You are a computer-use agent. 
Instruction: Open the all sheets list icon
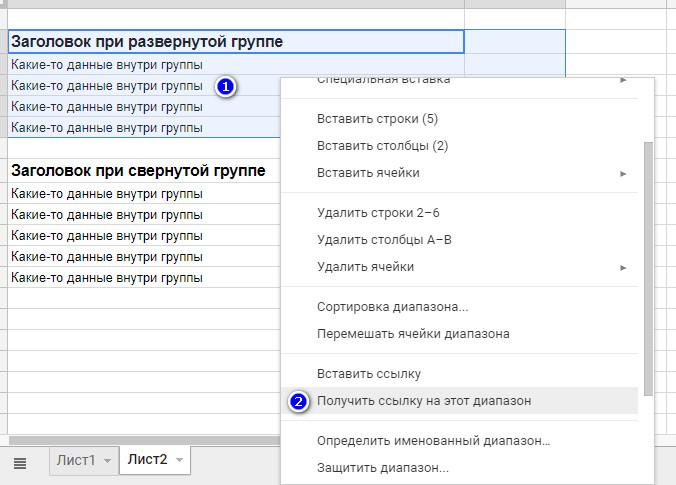click(x=20, y=463)
